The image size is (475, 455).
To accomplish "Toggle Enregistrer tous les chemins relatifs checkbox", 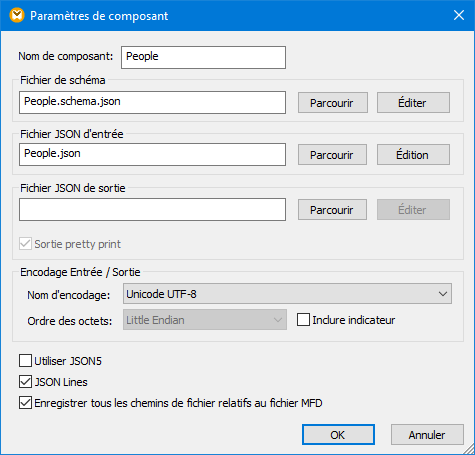I will [x=25, y=403].
